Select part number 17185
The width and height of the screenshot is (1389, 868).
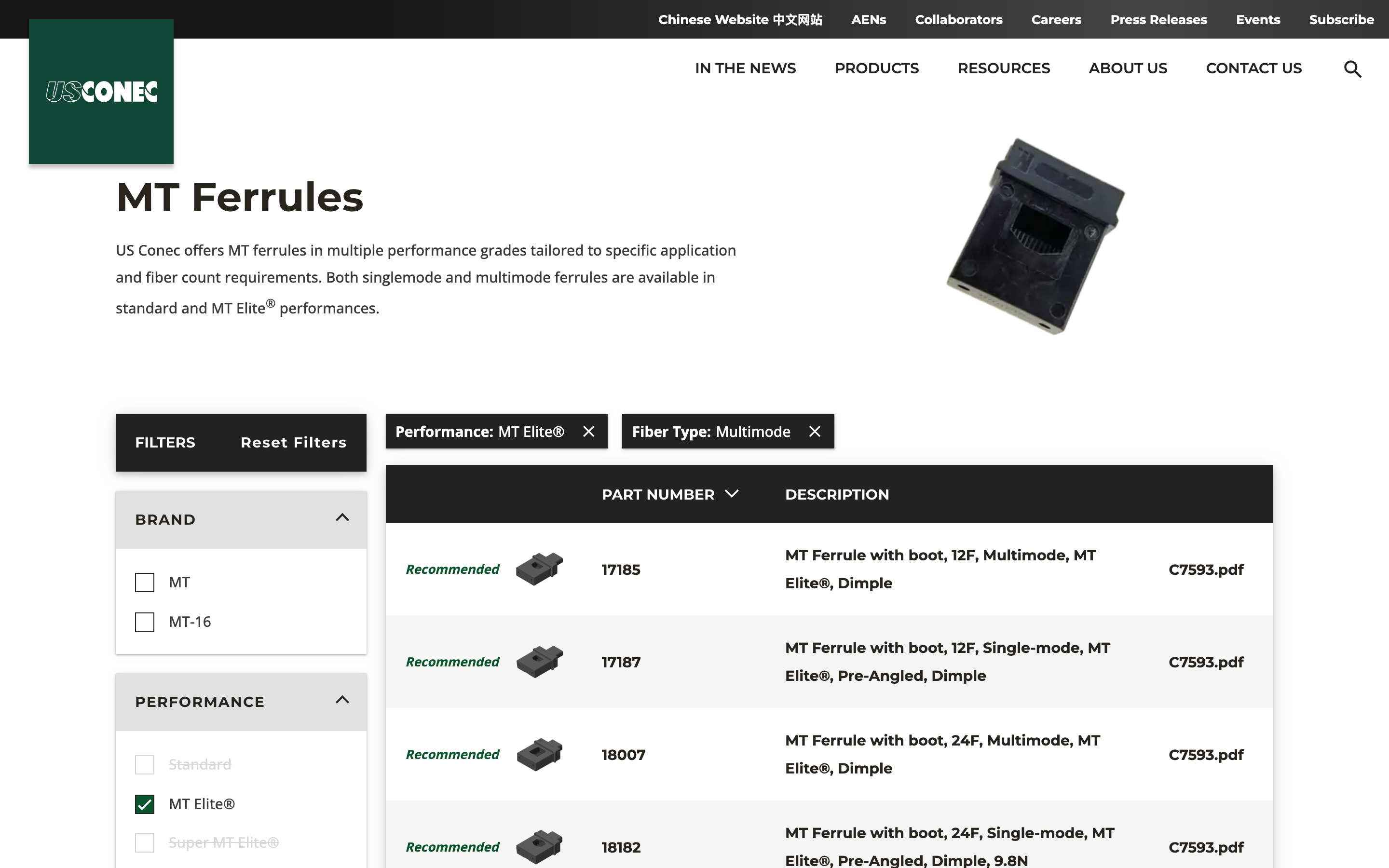(620, 570)
